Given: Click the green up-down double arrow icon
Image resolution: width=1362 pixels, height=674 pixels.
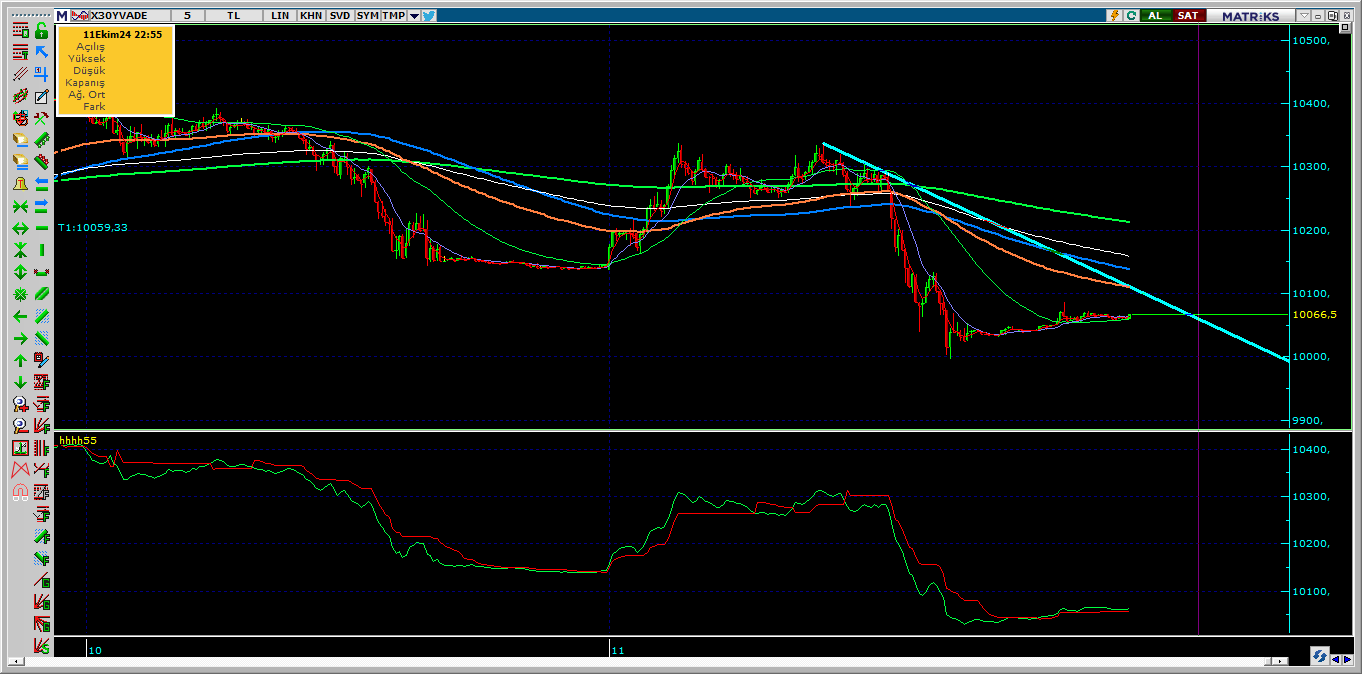Looking at the screenshot, I should (20, 272).
